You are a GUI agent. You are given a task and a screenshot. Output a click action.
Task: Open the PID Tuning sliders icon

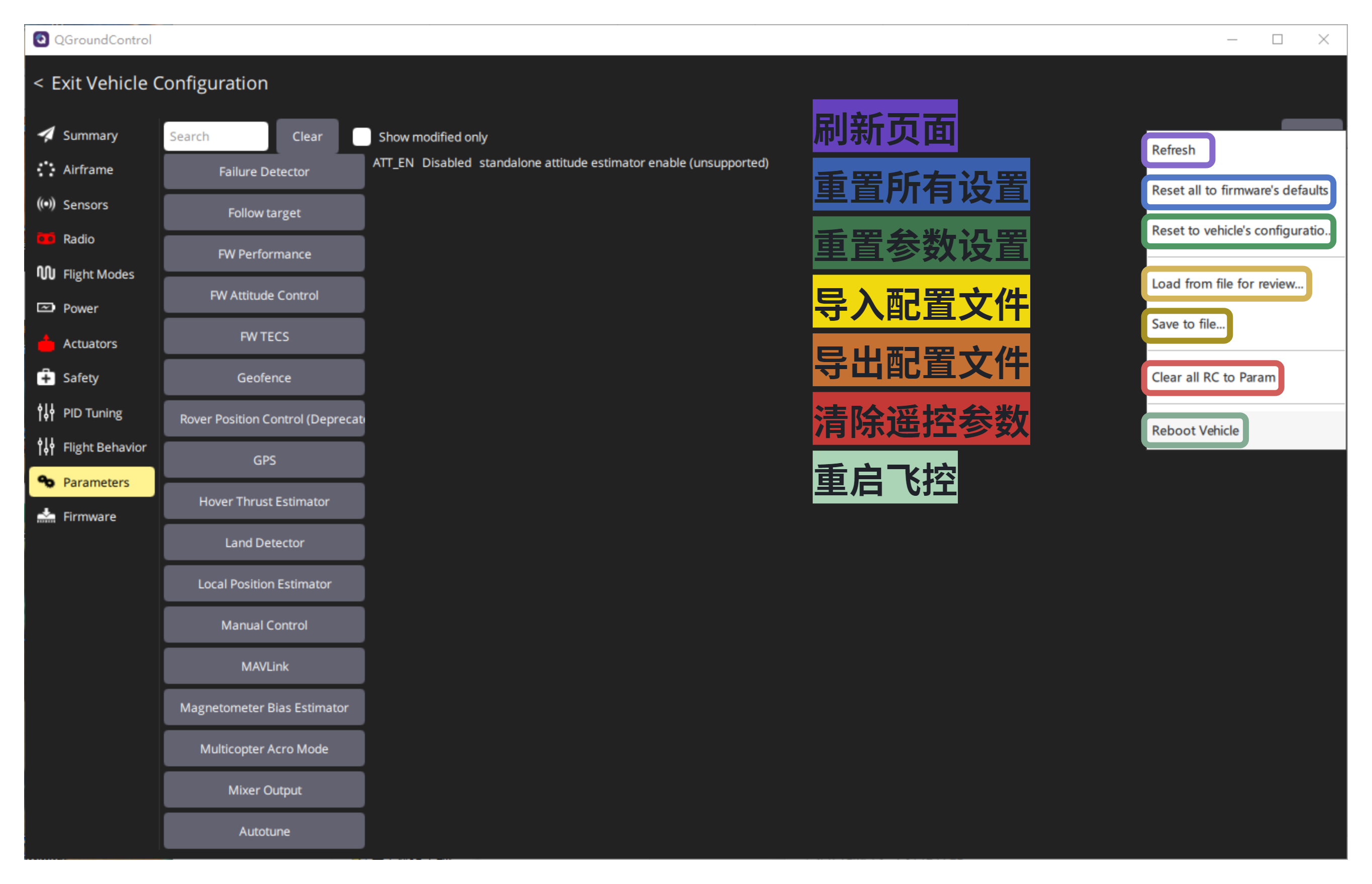tap(46, 412)
